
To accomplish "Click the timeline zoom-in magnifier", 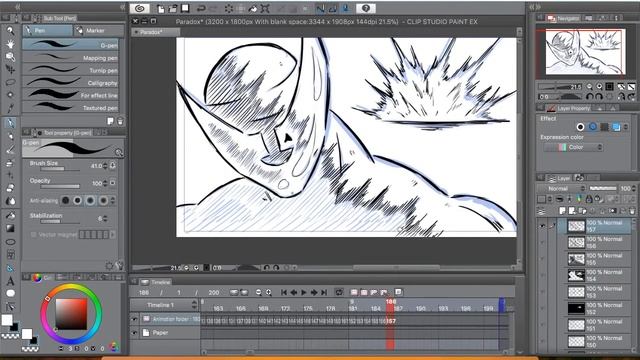I will (269, 292).
